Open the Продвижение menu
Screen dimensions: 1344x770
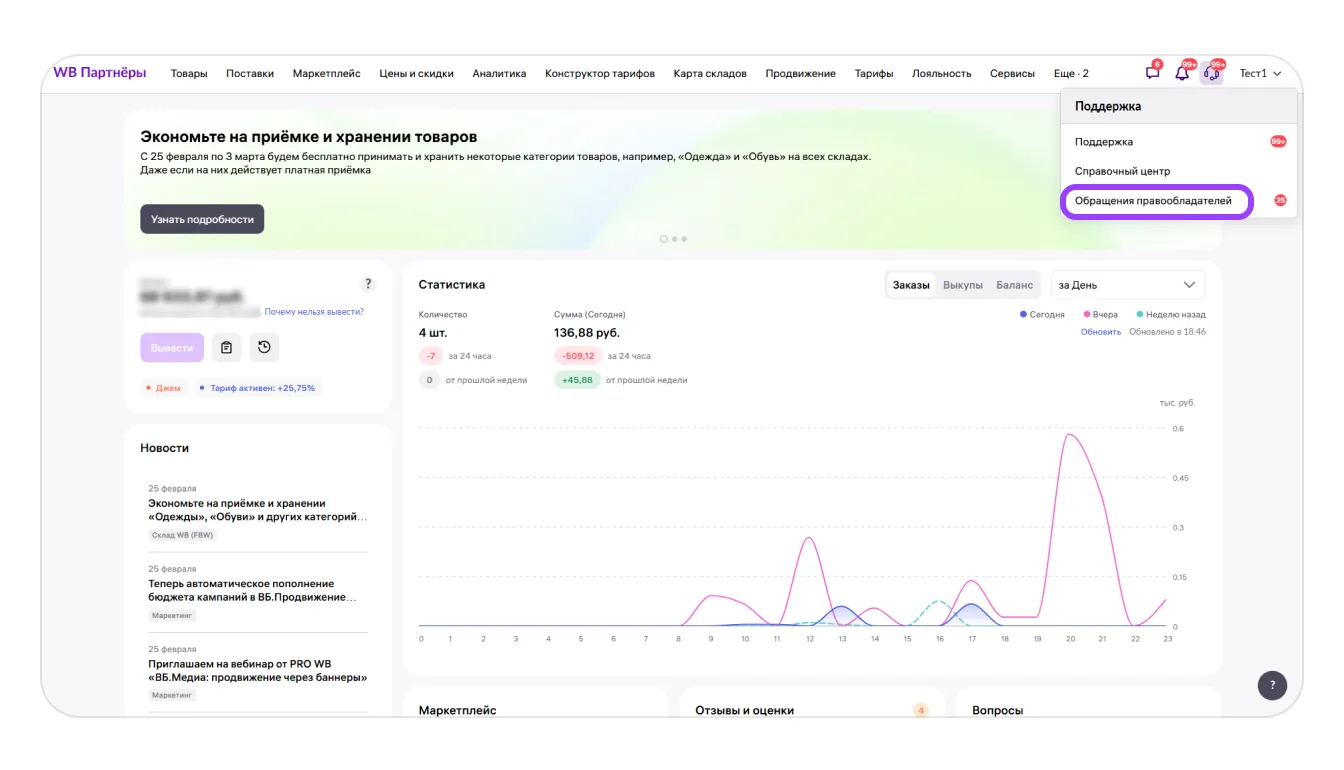[801, 73]
